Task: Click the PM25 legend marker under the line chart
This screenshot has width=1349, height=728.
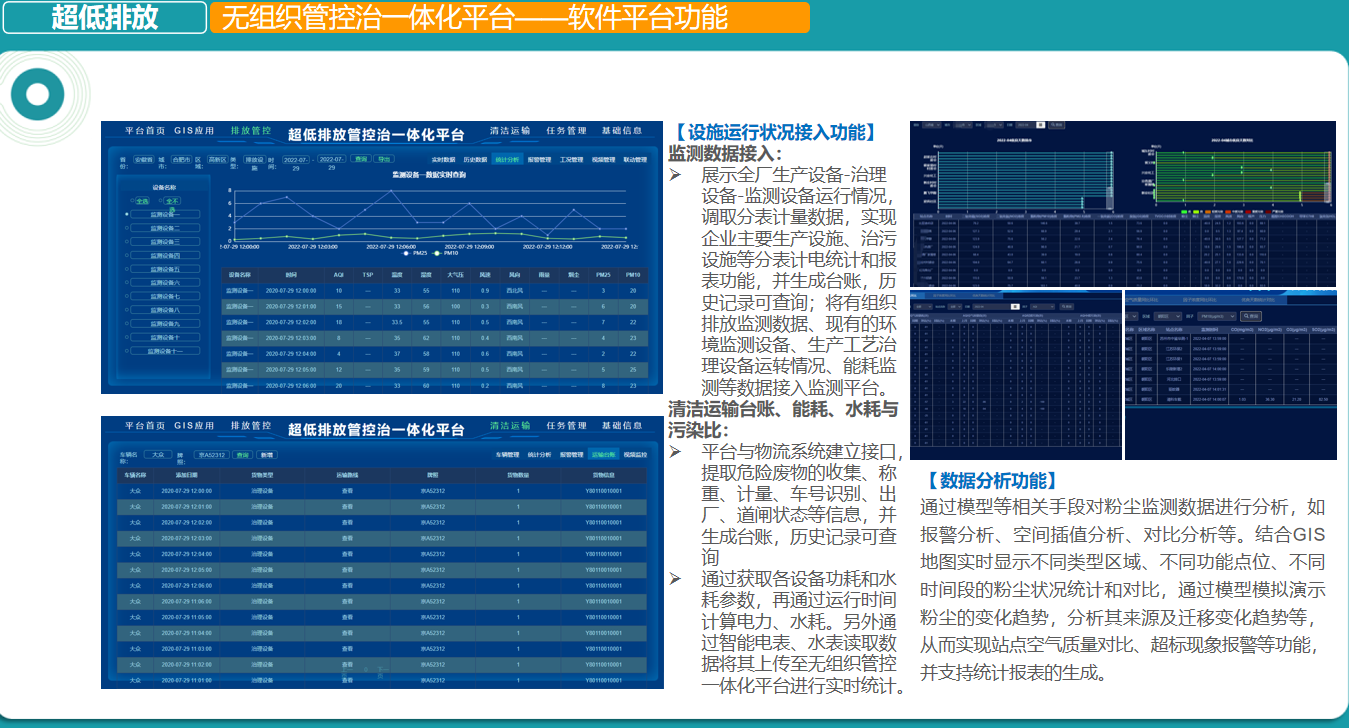Action: [x=406, y=253]
